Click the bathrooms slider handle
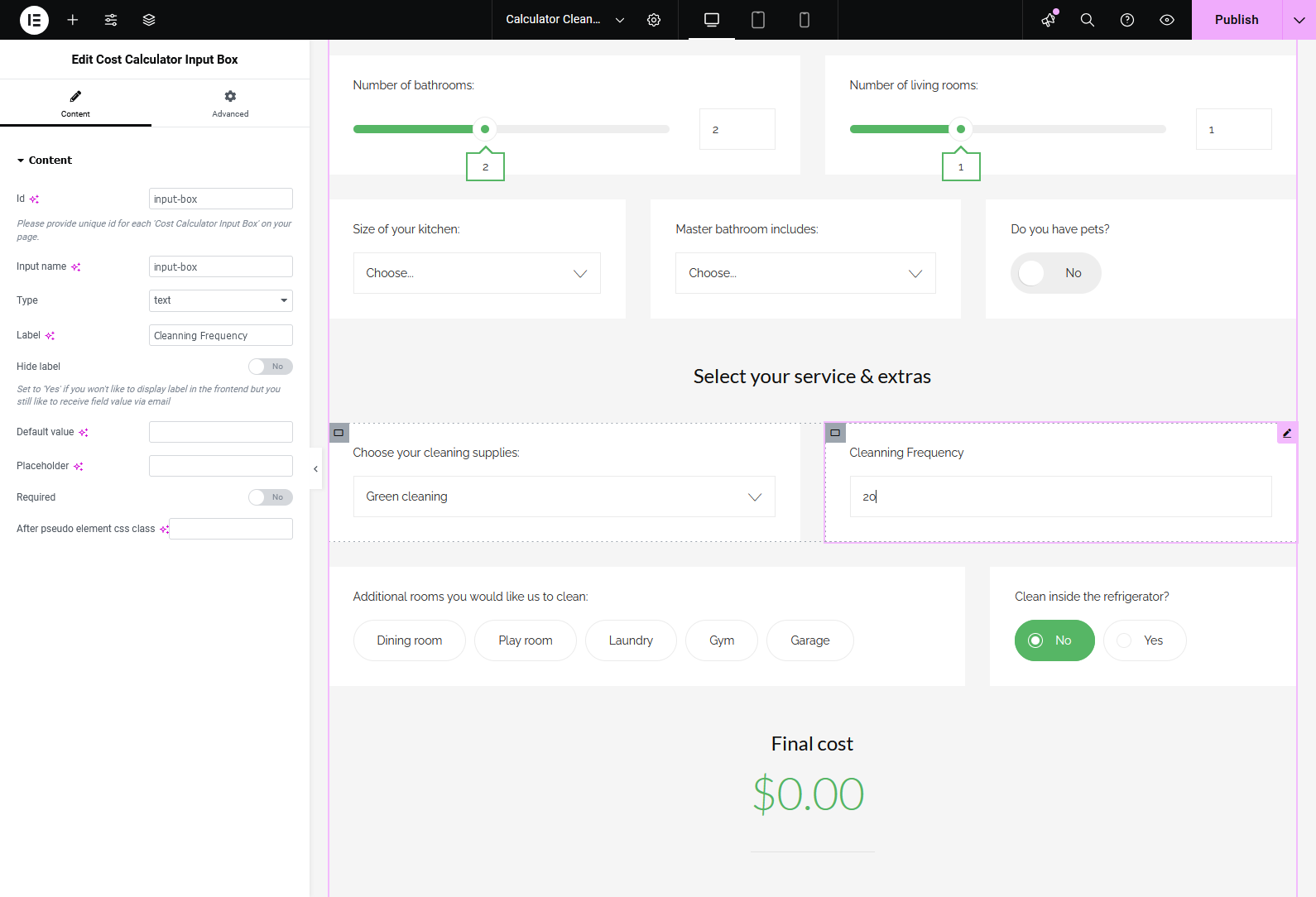 [x=485, y=129]
